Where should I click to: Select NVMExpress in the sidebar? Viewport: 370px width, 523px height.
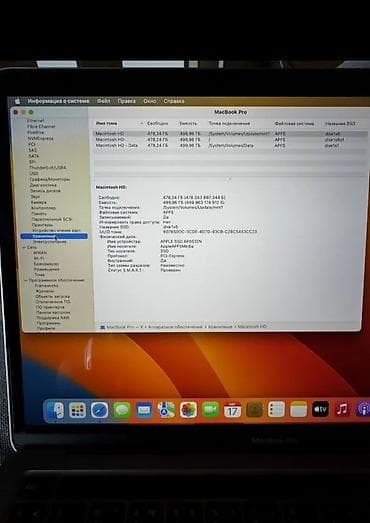click(x=40, y=138)
